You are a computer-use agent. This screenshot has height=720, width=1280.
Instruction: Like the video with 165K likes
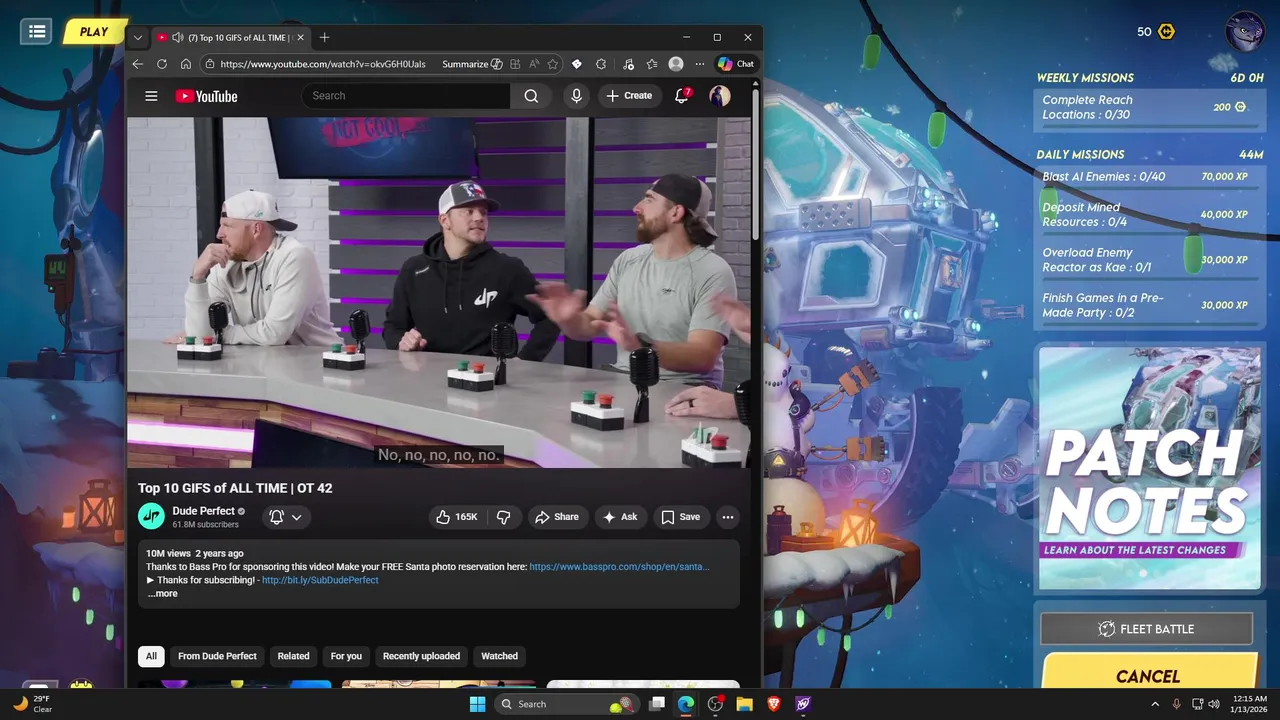pyautogui.click(x=457, y=517)
